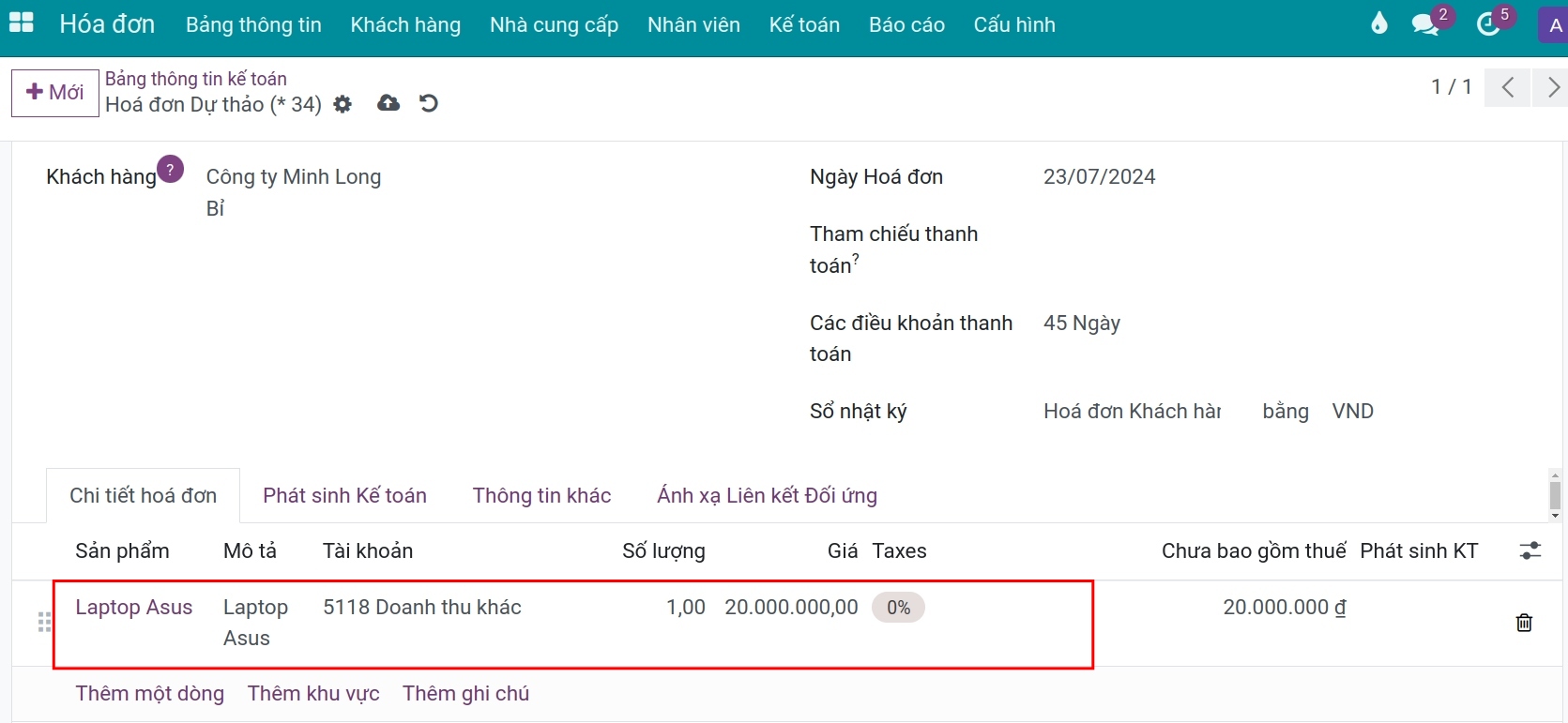Open optional columns settings icon
Viewport: 1568px width, 723px height.
coord(1530,550)
